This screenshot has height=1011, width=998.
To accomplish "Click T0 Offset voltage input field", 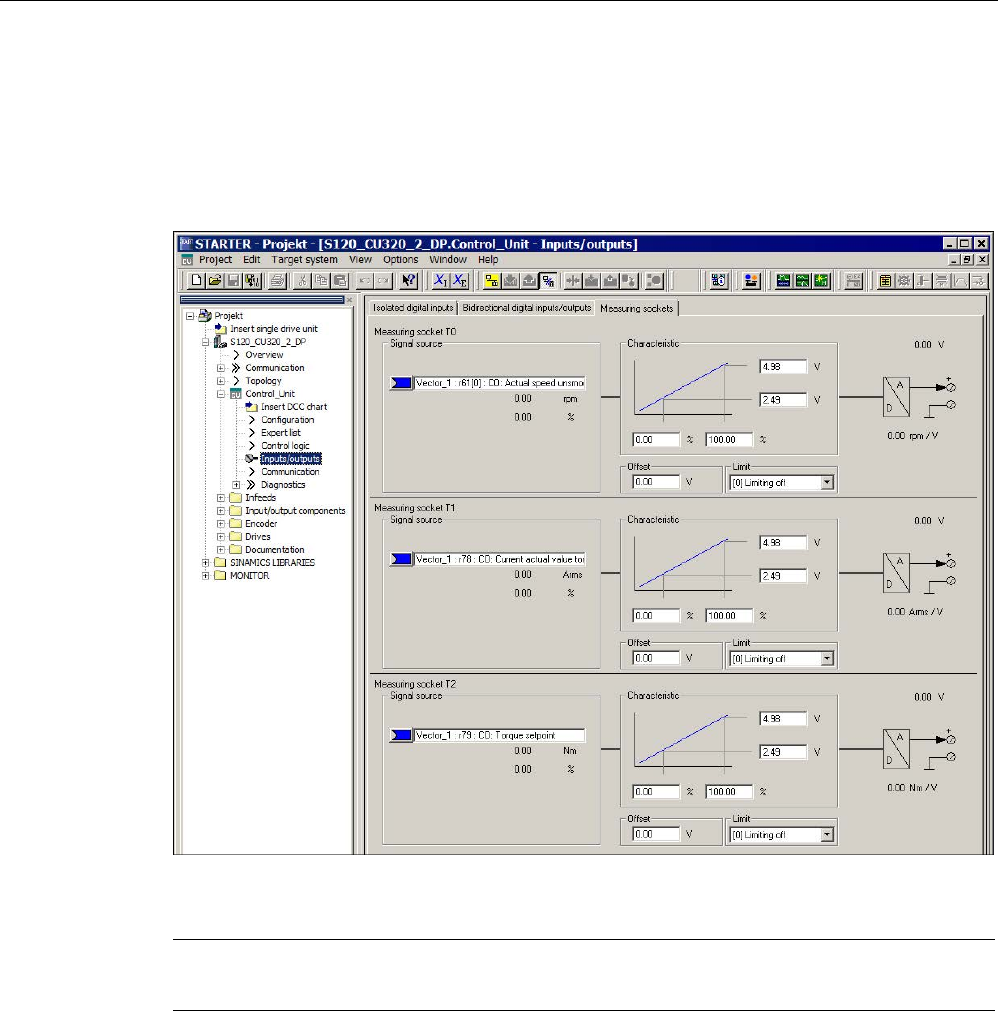I will 656,482.
